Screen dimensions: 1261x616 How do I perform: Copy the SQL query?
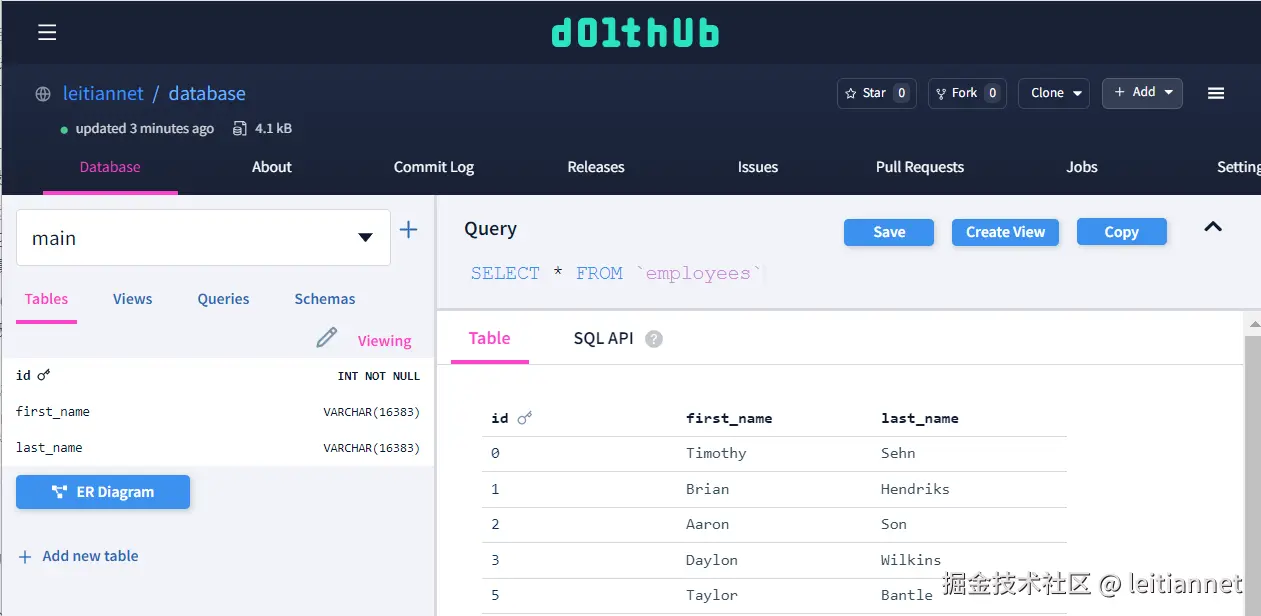click(x=1122, y=232)
